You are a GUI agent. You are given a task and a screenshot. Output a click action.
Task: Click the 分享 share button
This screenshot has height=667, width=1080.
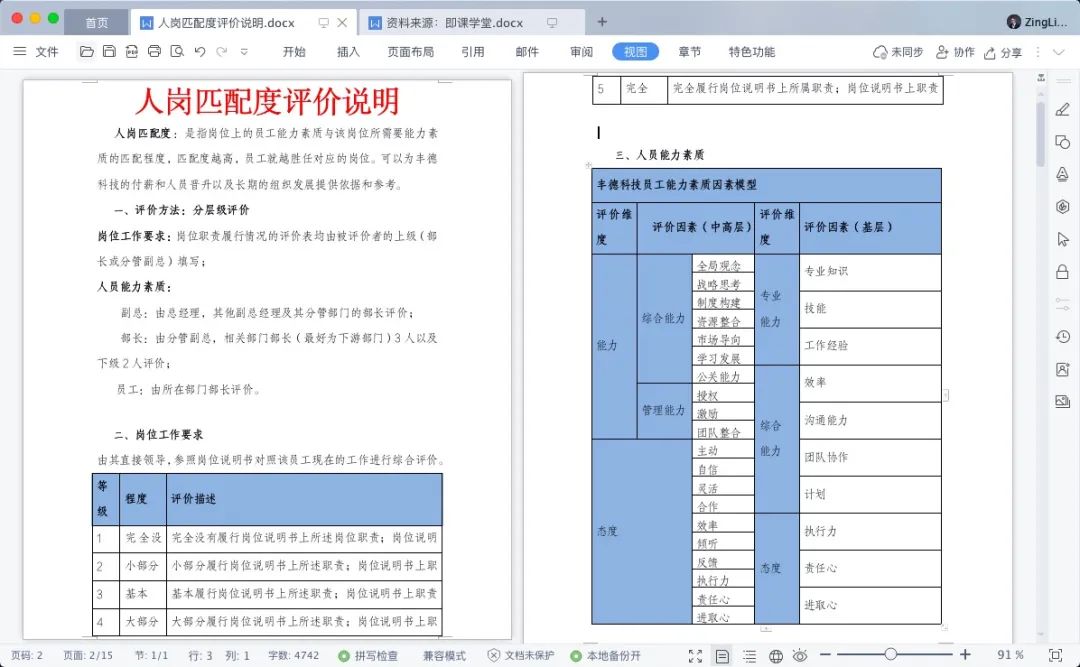(1003, 52)
